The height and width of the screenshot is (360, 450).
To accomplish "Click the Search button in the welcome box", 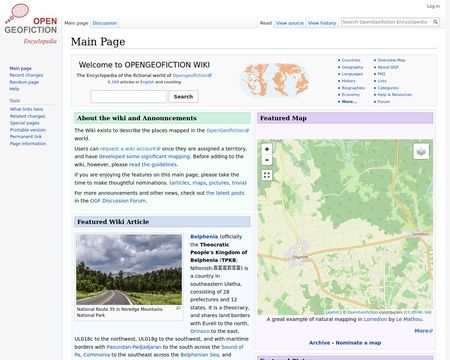I will click(x=183, y=97).
